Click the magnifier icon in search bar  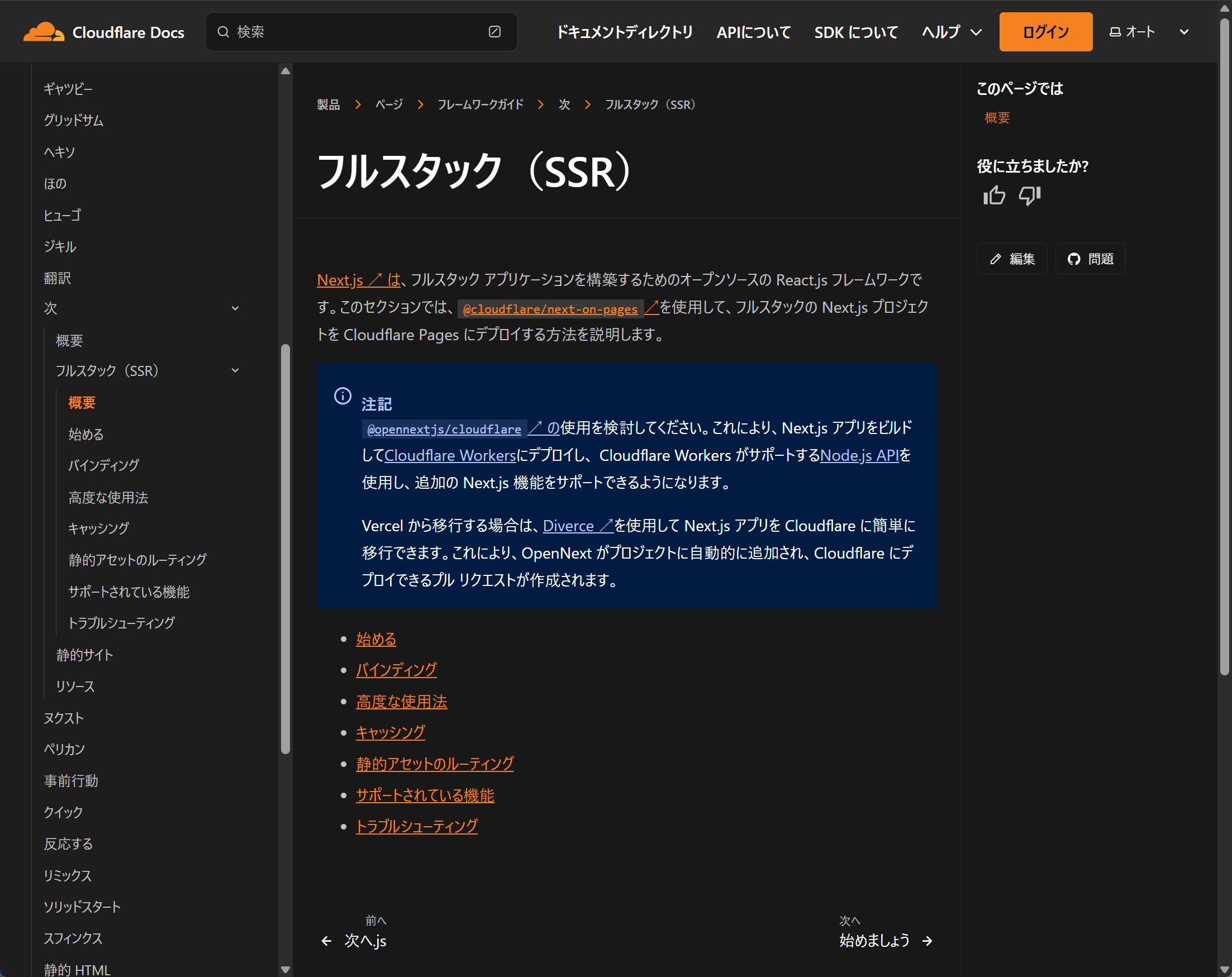pyautogui.click(x=223, y=32)
